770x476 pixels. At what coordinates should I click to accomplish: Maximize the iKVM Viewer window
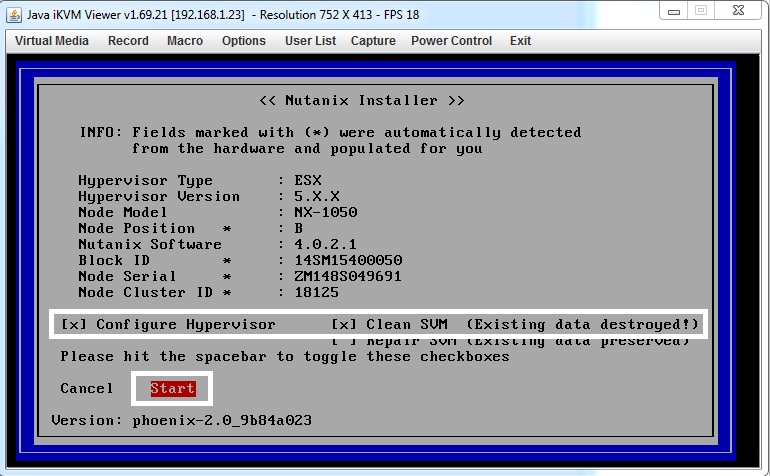coord(701,11)
